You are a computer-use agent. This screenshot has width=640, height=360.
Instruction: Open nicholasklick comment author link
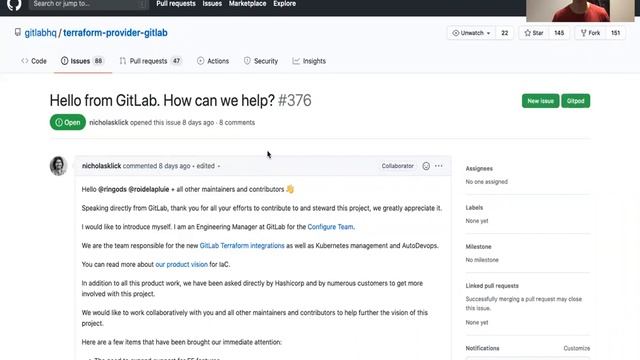[x=101, y=166]
